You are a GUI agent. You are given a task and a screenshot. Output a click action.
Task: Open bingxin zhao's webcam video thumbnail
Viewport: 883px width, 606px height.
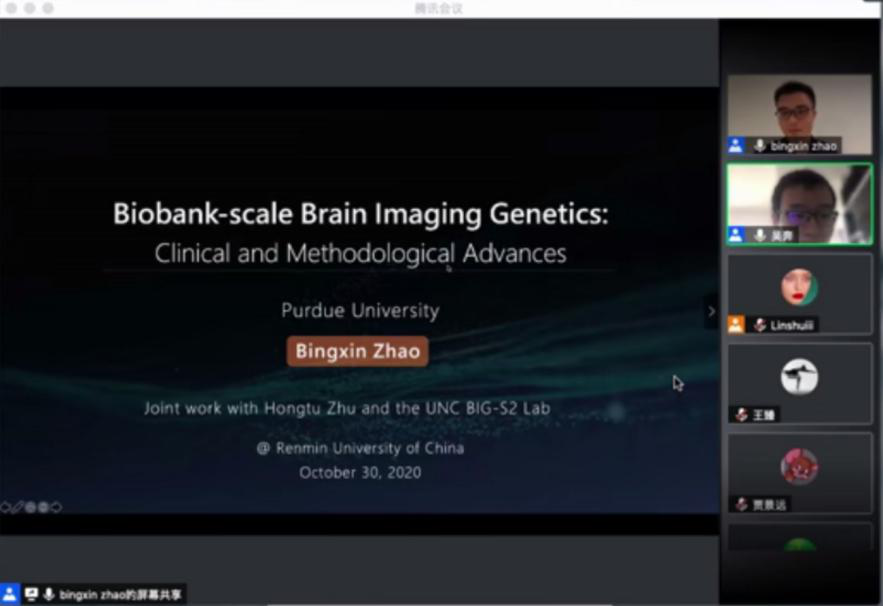pos(799,108)
